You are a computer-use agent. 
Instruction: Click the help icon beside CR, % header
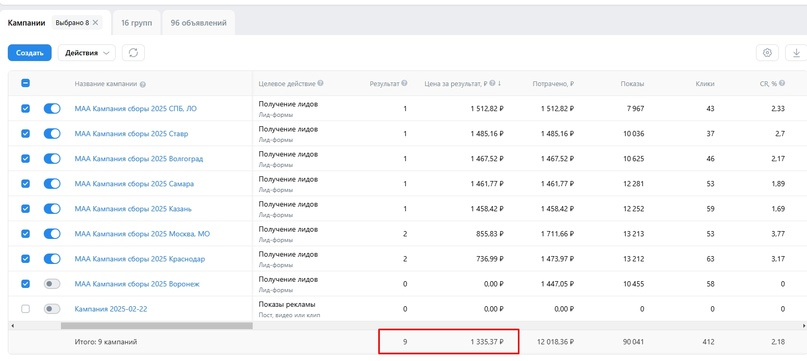coord(782,83)
